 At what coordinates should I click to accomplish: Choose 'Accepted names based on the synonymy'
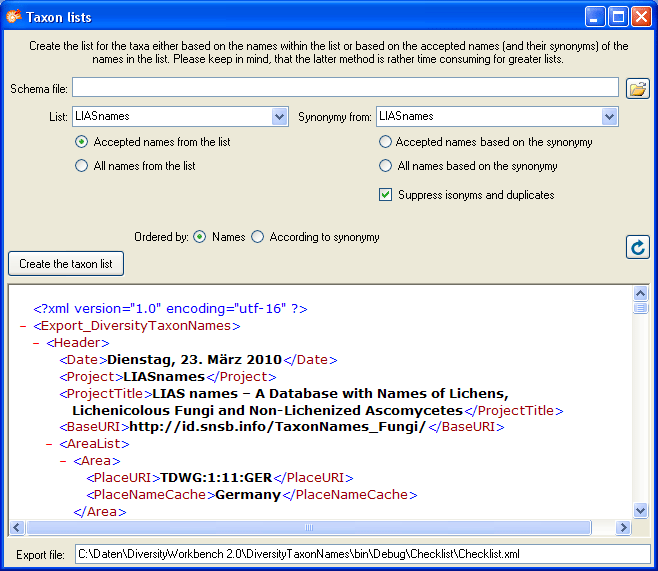coord(385,142)
